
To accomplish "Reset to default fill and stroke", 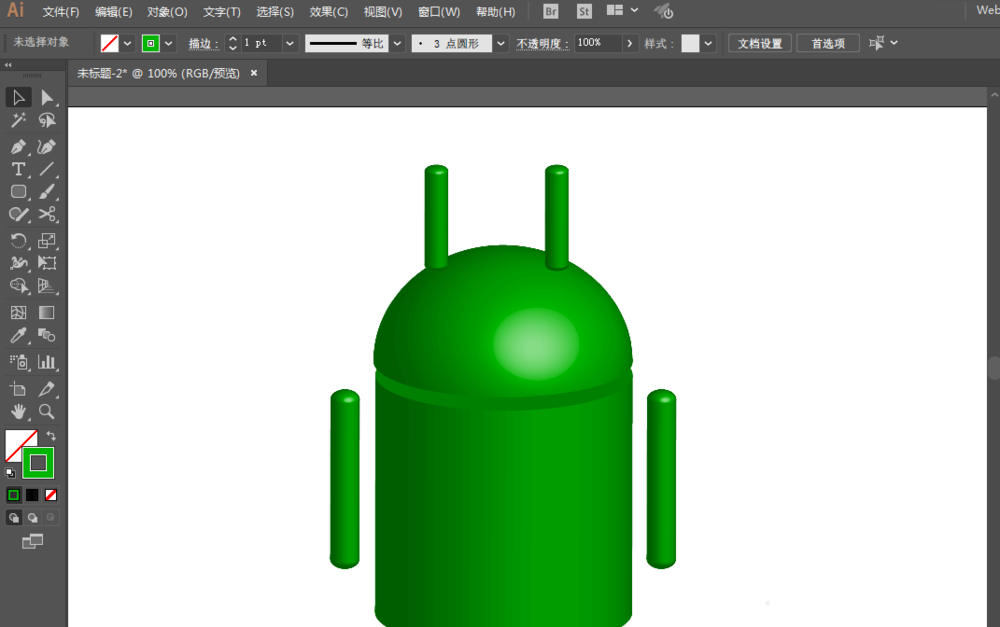I will coord(10,473).
